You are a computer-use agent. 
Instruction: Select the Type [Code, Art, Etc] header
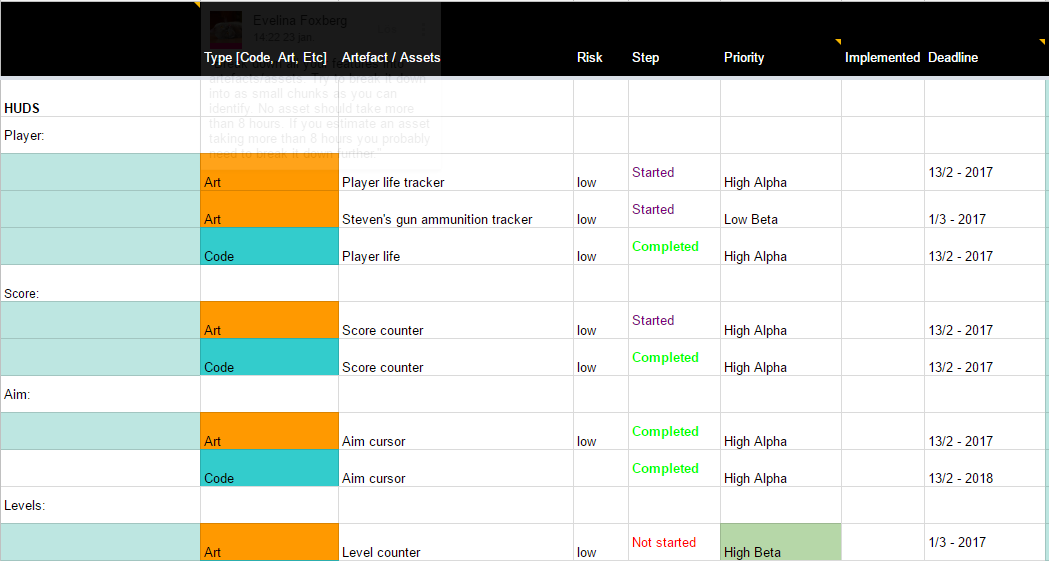pyautogui.click(x=265, y=58)
